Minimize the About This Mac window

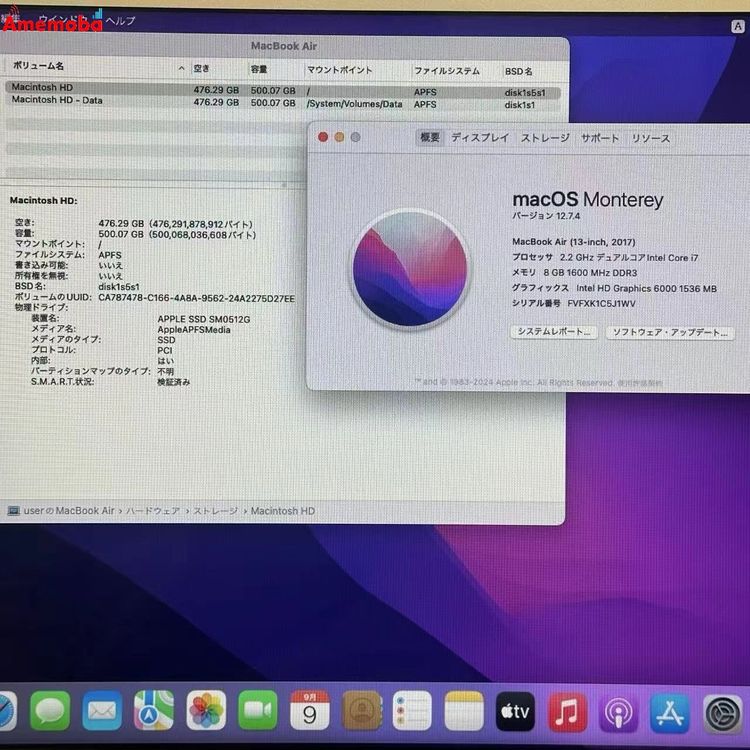pos(339,137)
